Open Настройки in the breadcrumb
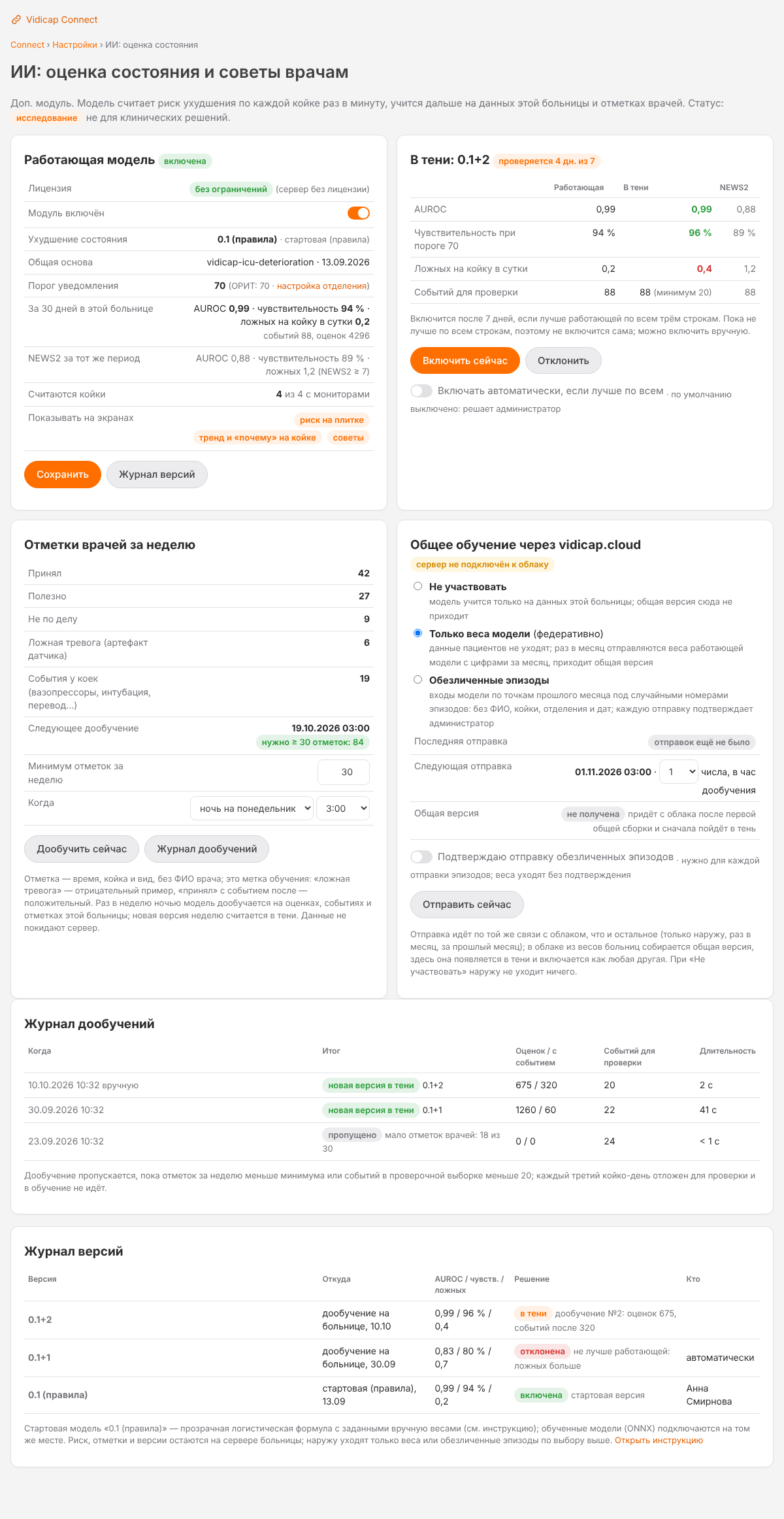This screenshot has width=784, height=1519. pyautogui.click(x=74, y=45)
